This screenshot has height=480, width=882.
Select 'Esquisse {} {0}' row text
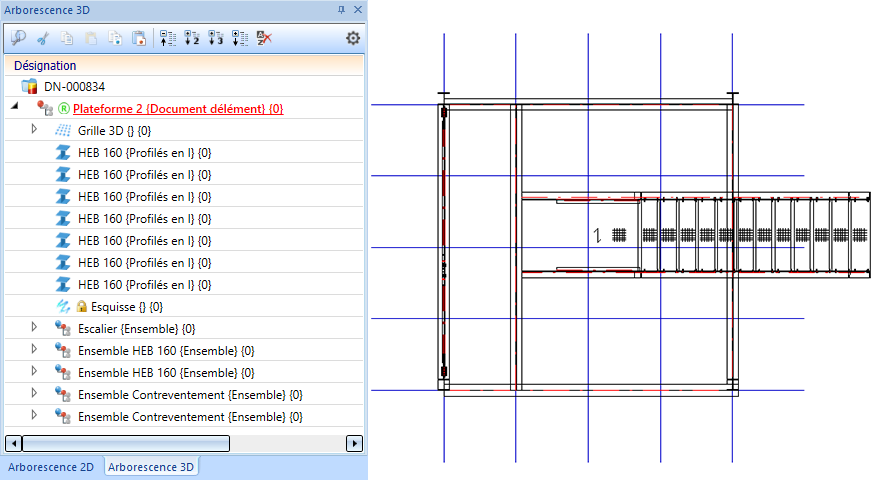pyautogui.click(x=127, y=307)
